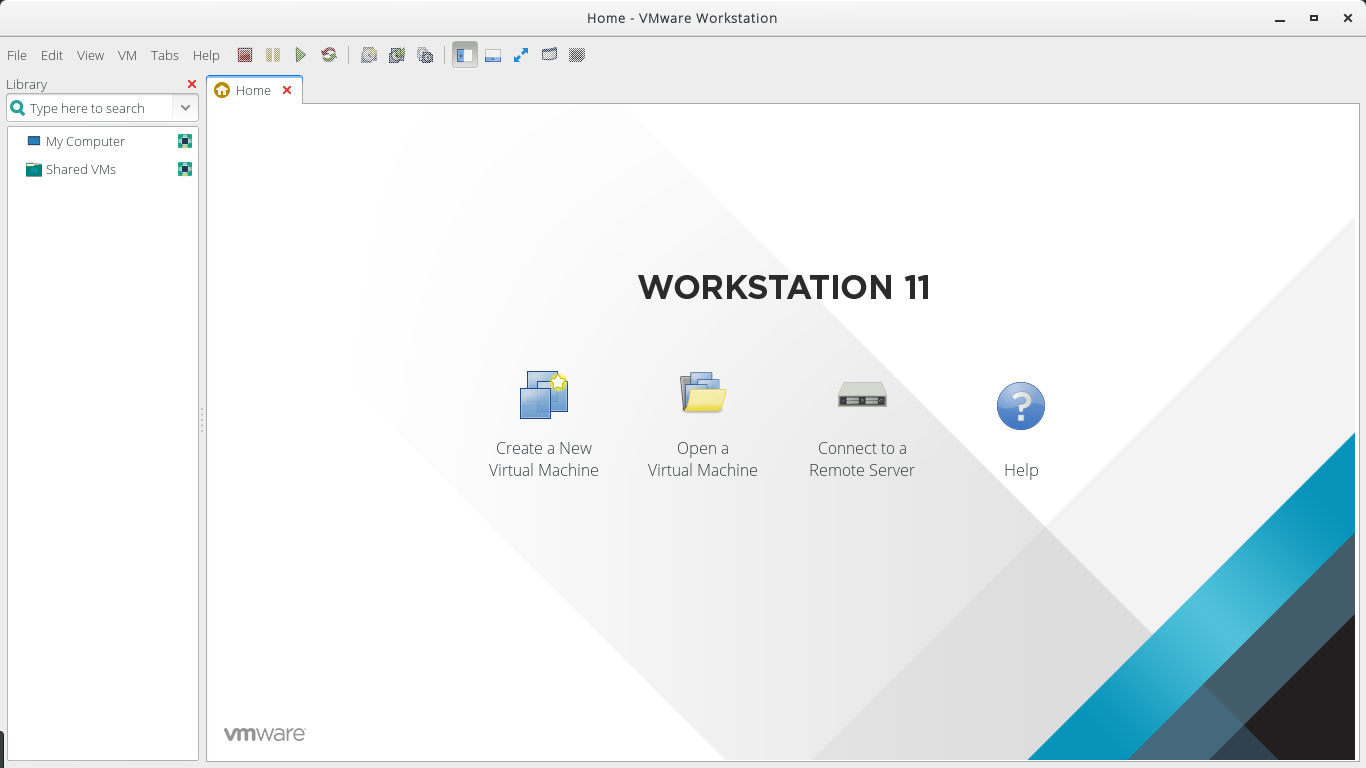The height and width of the screenshot is (768, 1366).
Task: Open the Snapshot Manager toolbar icon
Action: coord(425,55)
